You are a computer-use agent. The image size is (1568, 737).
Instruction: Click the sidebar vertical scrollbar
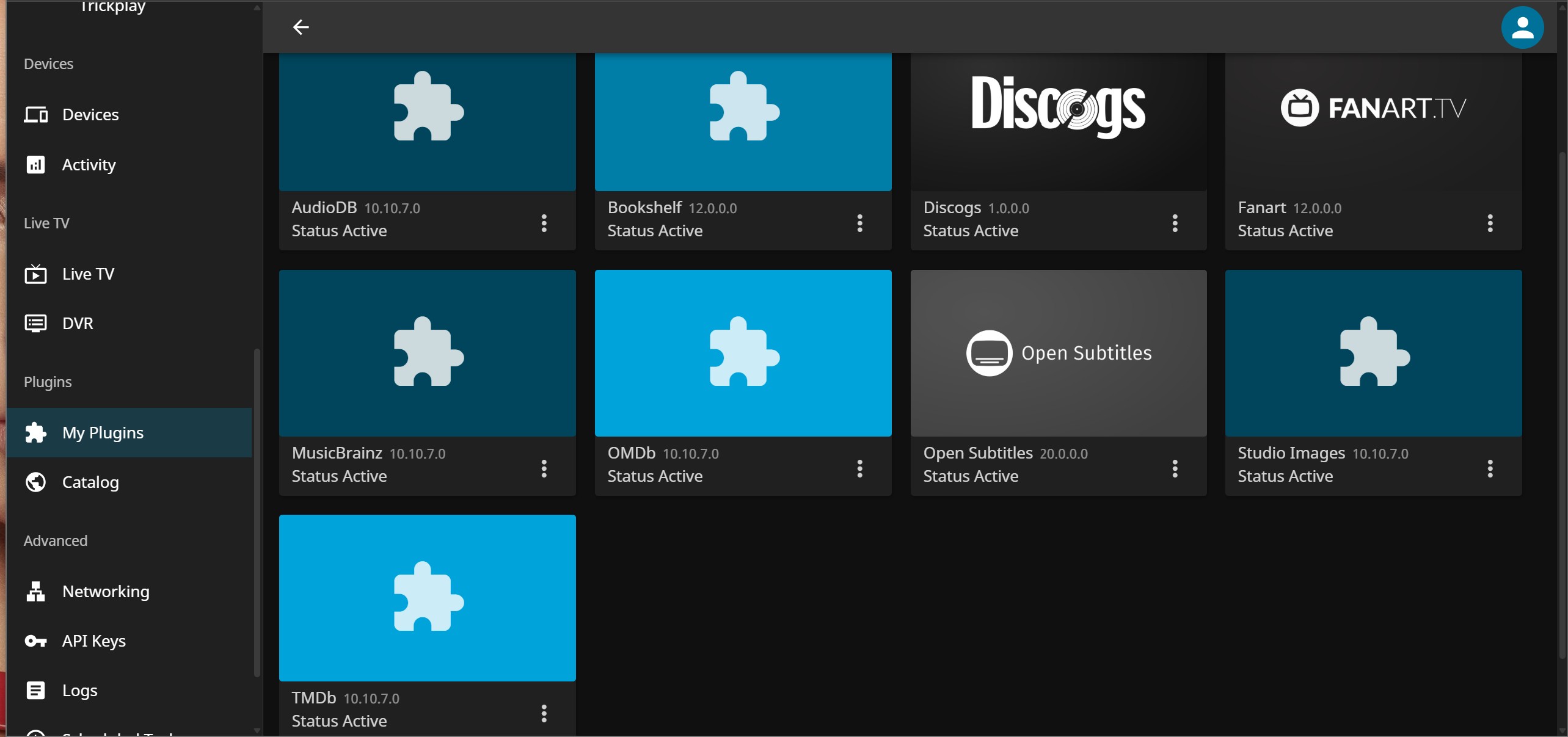click(257, 512)
